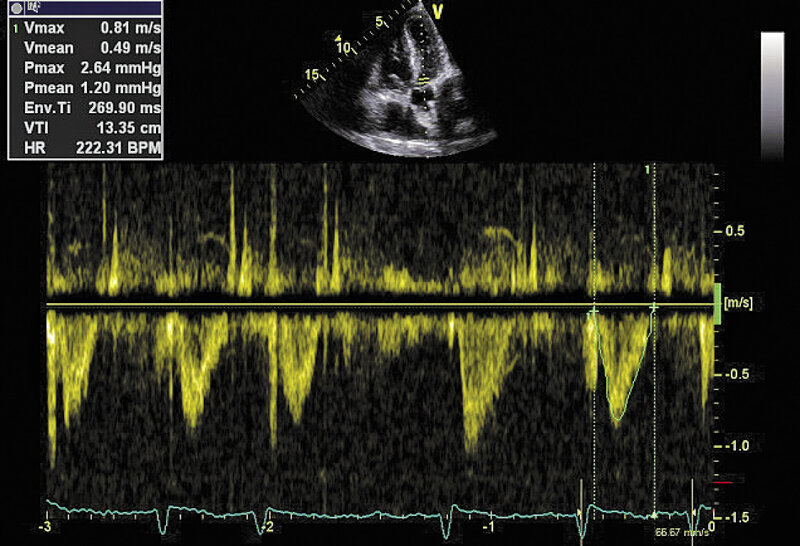Screen dimensions: 800x546
Task: Click the red marker on the velocity scale
Action: 723,482
